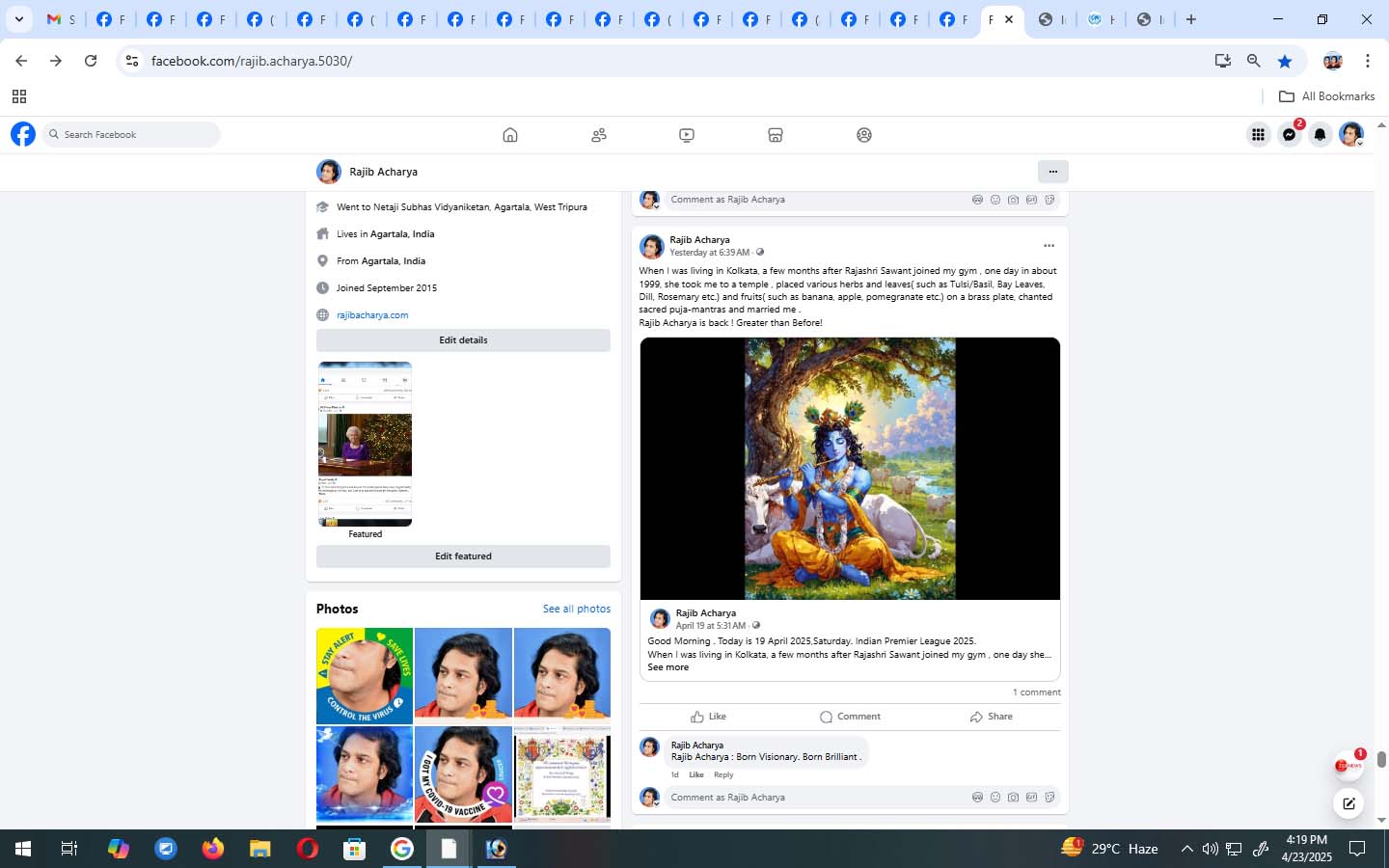This screenshot has width=1389, height=868.
Task: Open the tab search dropdown arrow
Action: pos(18,19)
